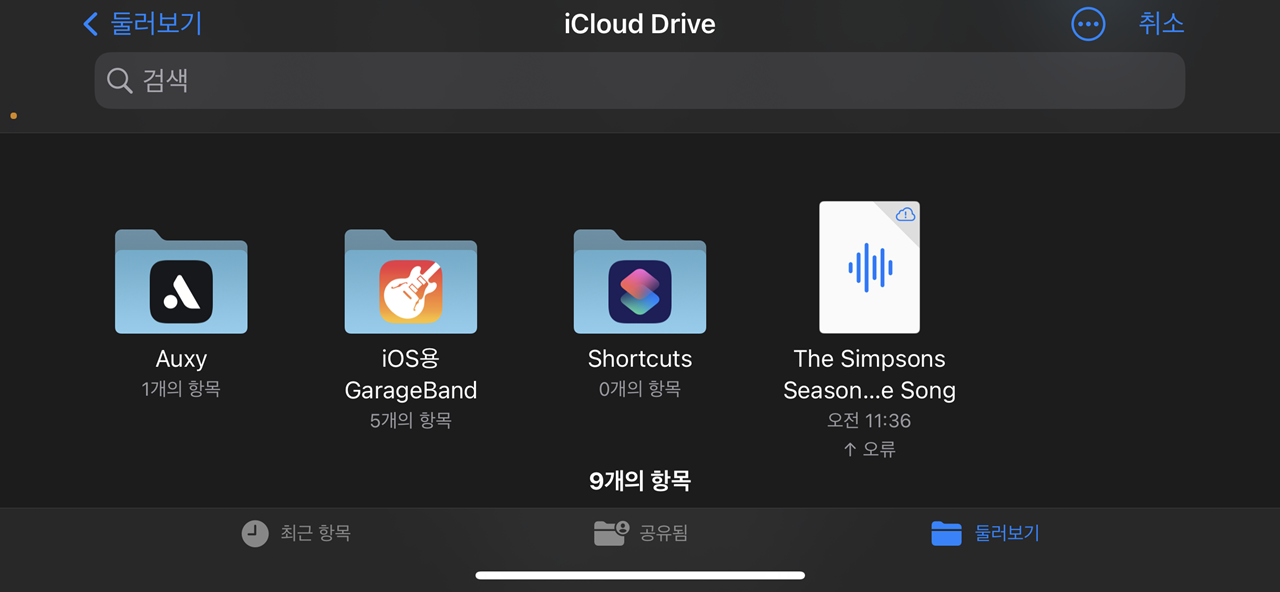Click The Simpsons Season...e Song file name
The width and height of the screenshot is (1280, 592).
[869, 375]
